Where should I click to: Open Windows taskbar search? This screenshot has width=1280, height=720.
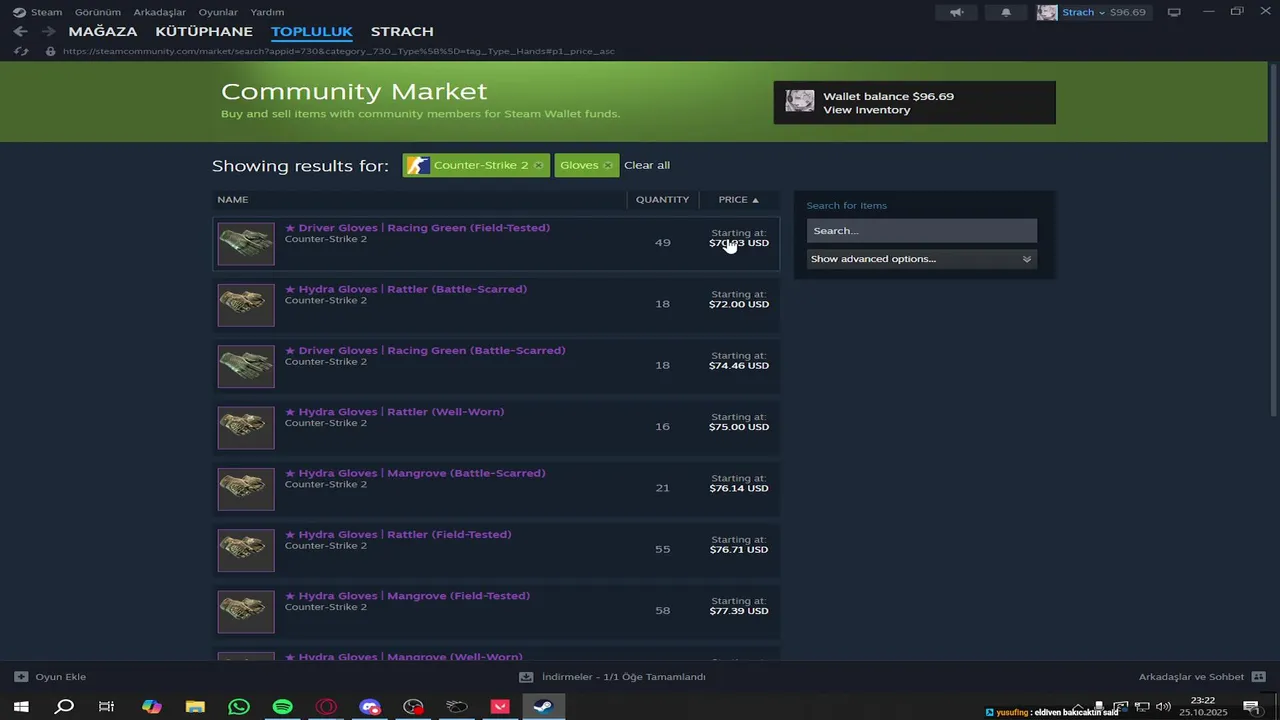coord(64,707)
